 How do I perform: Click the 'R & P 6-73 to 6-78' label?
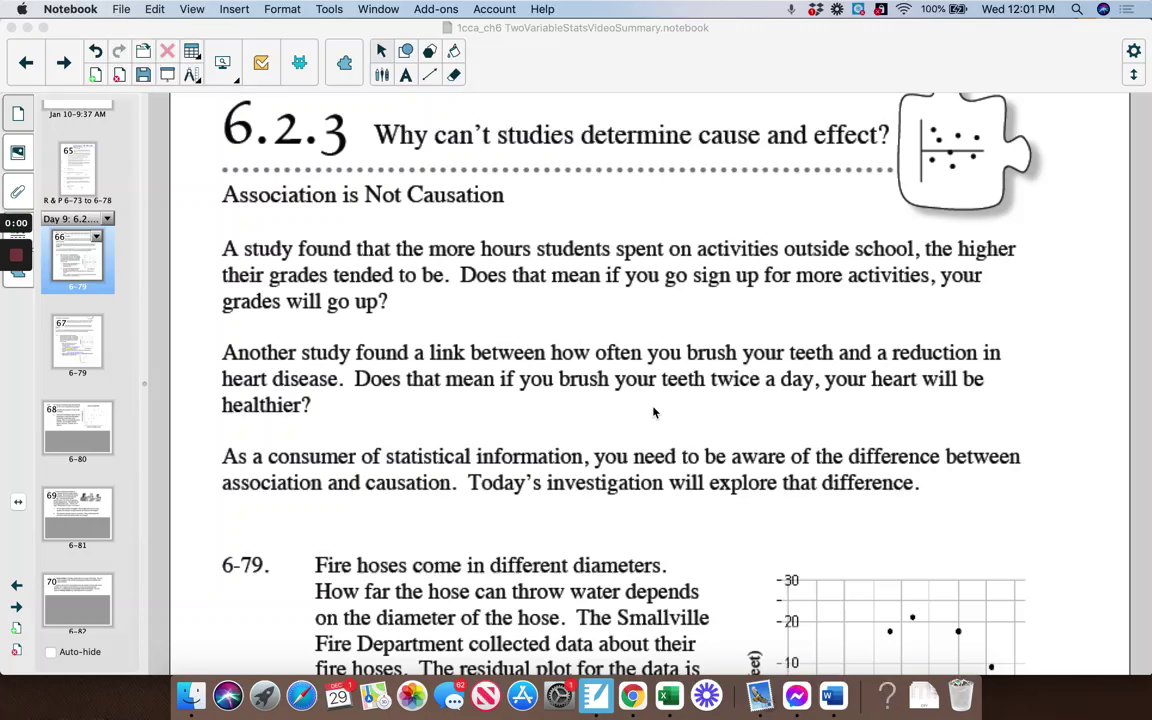tap(78, 201)
